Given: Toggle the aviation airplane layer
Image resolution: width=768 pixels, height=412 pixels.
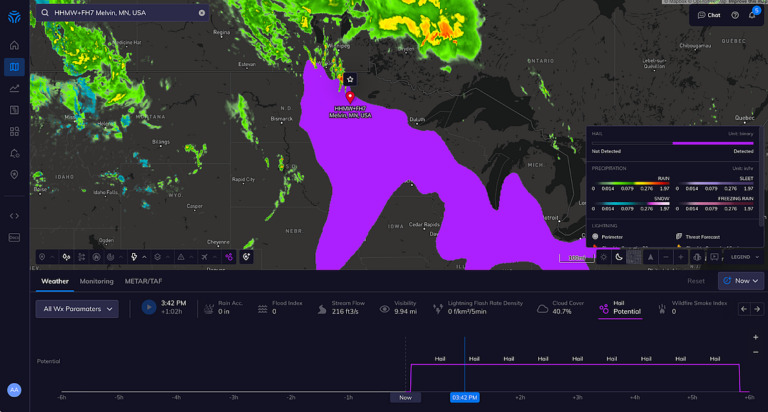Looking at the screenshot, I should point(204,257).
